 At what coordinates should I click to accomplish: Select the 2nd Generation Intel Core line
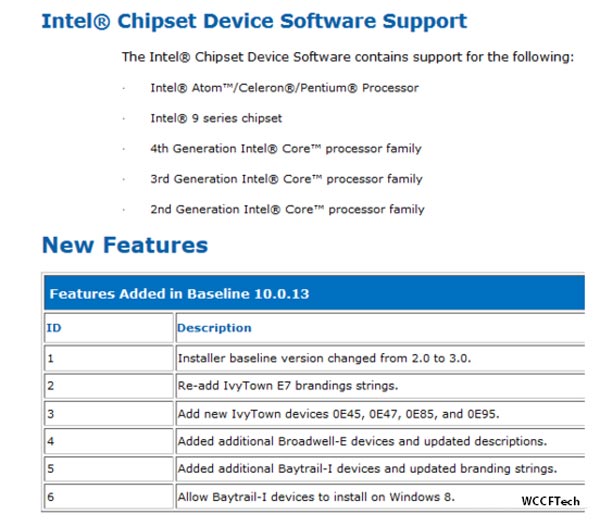(x=287, y=209)
